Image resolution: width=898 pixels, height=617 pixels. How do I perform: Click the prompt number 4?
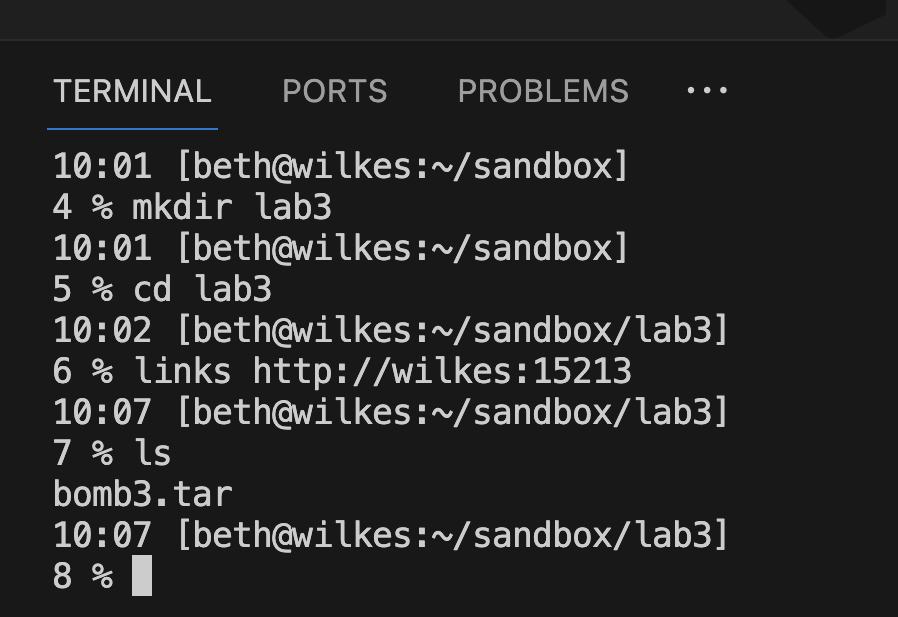tap(63, 208)
